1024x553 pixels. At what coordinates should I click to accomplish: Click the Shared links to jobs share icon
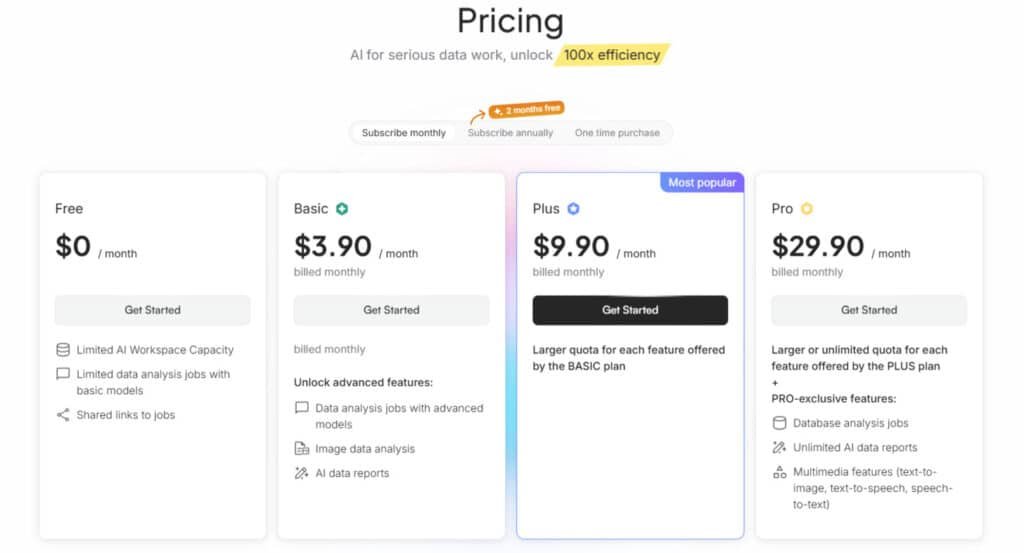click(x=63, y=415)
